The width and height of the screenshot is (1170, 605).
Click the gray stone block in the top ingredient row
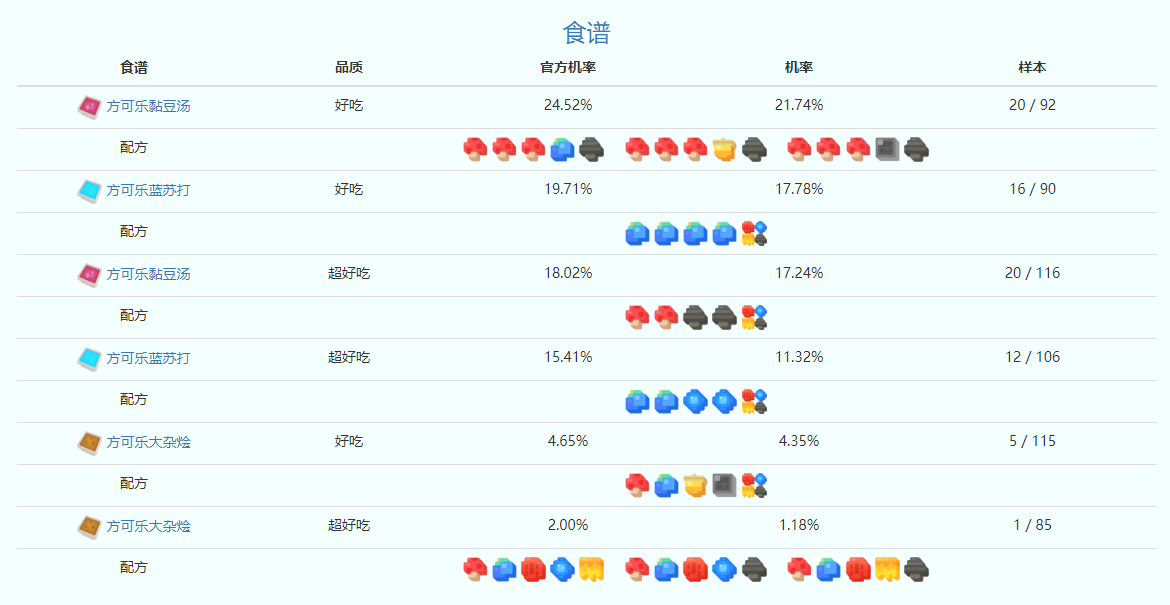pos(887,150)
